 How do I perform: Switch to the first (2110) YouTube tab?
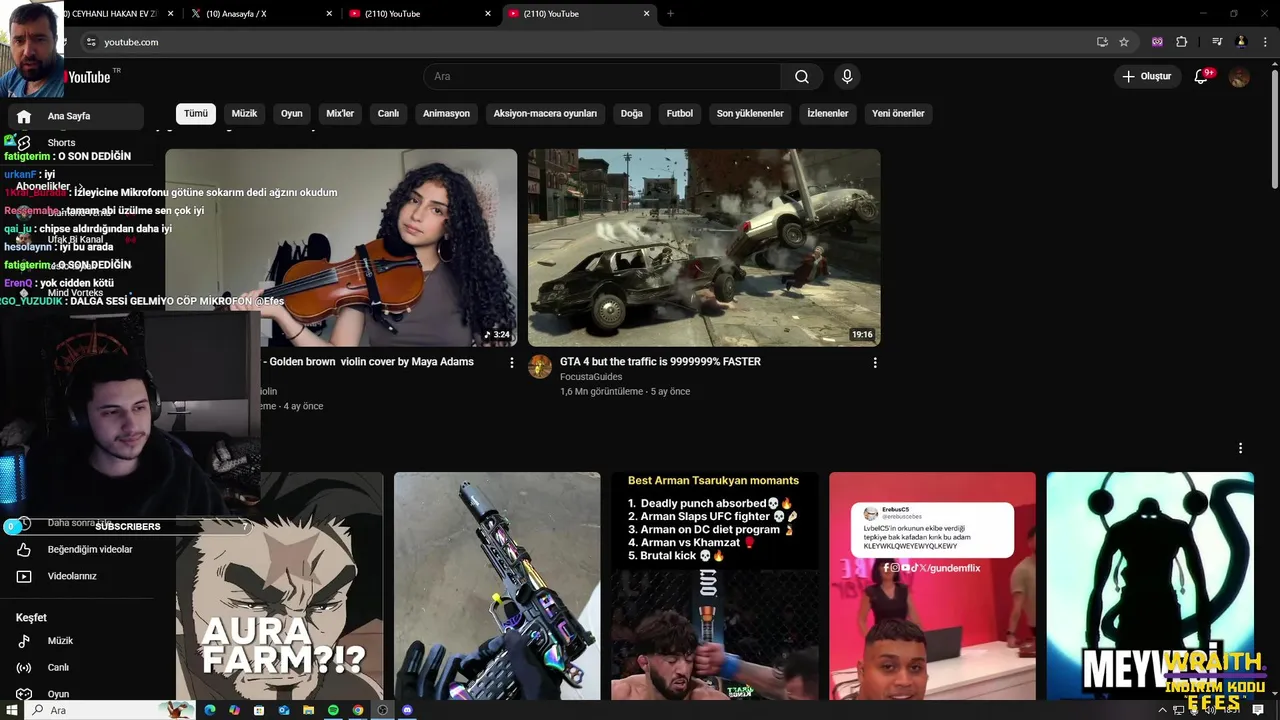pos(420,14)
